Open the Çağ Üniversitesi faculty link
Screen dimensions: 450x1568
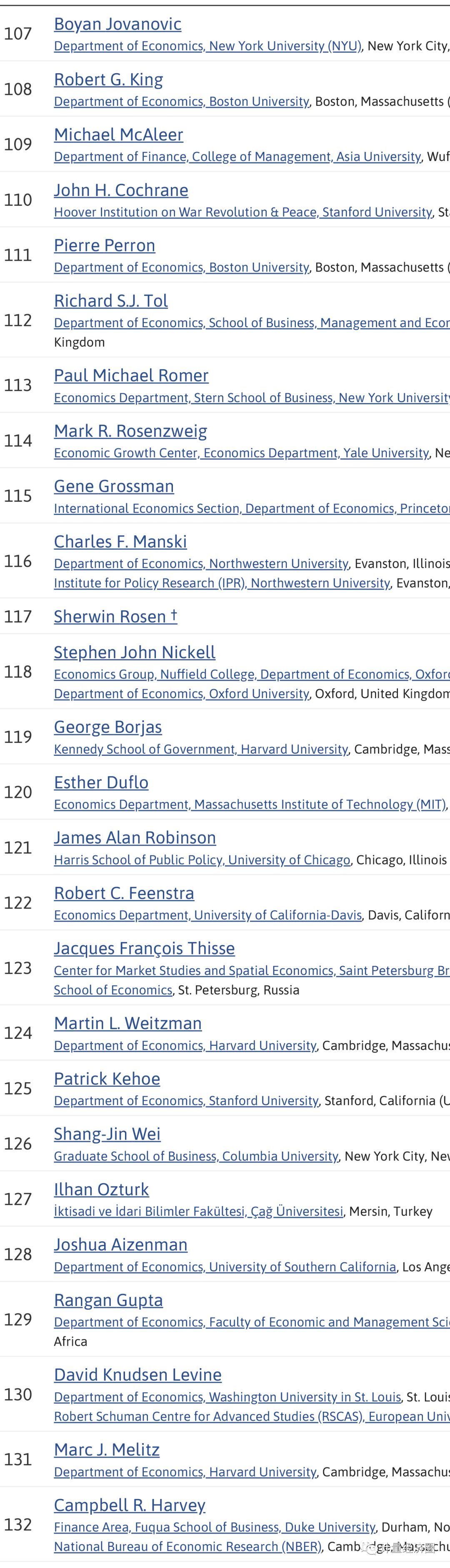click(198, 1211)
